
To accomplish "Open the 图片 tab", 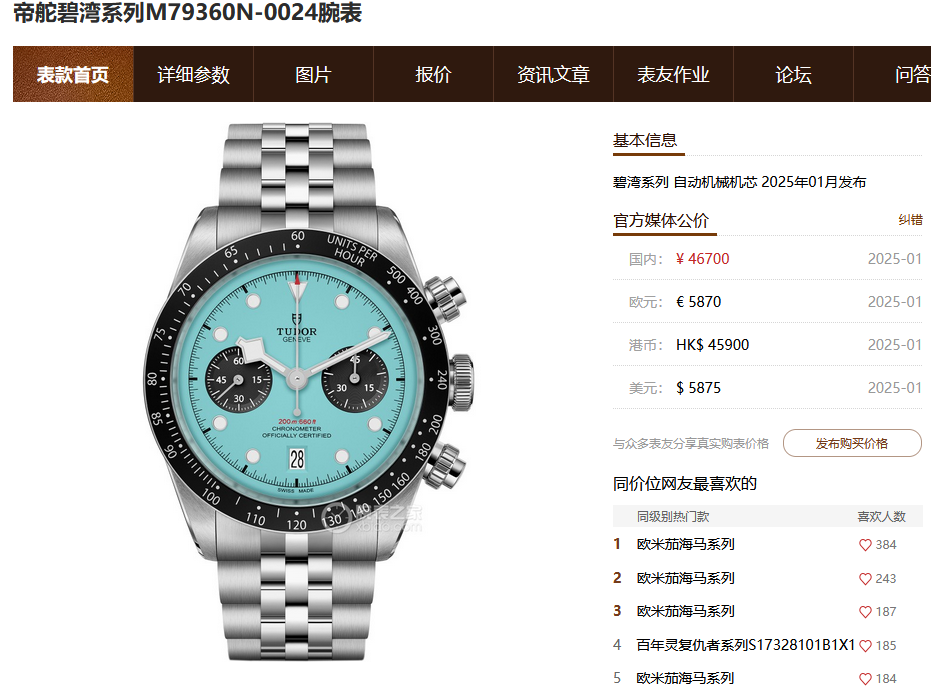I will coord(314,74).
